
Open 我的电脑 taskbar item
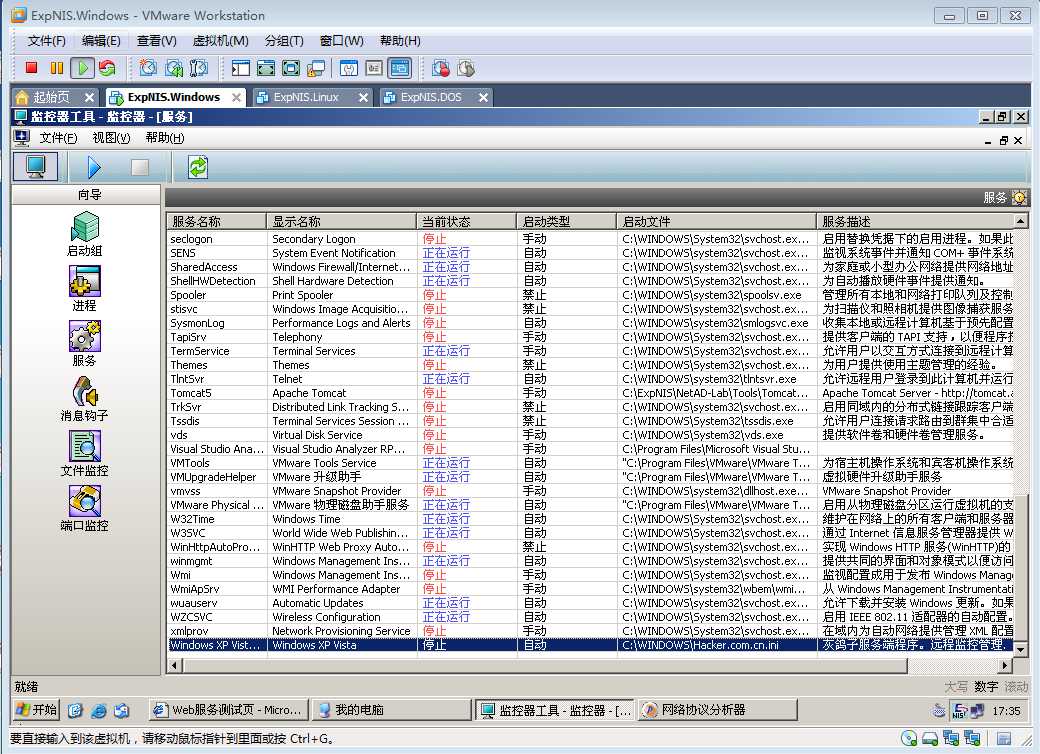click(390, 710)
